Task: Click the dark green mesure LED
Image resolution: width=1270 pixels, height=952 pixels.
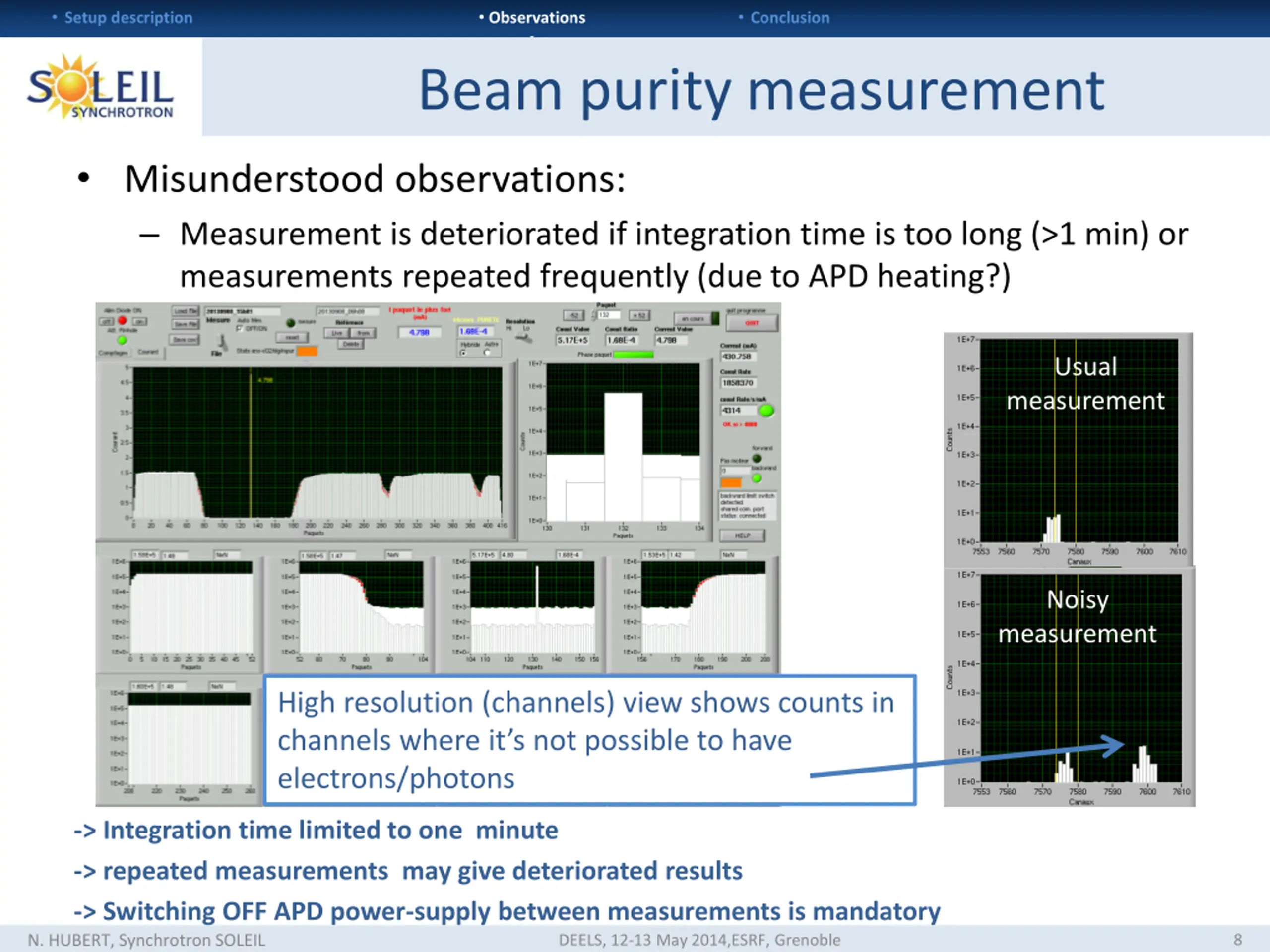Action: 291,322
